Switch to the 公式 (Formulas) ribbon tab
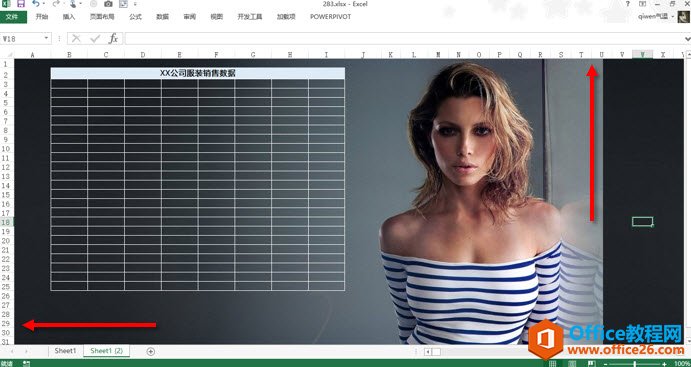Screen dimensions: 691x367 pos(135,17)
